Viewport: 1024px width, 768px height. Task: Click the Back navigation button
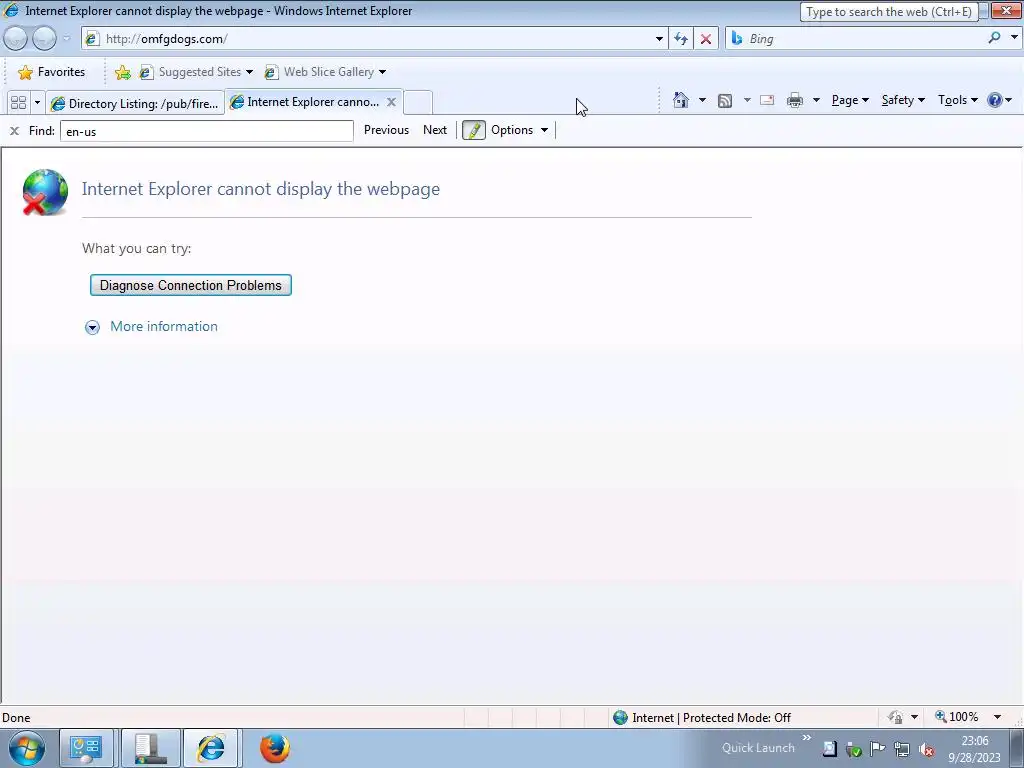click(15, 39)
